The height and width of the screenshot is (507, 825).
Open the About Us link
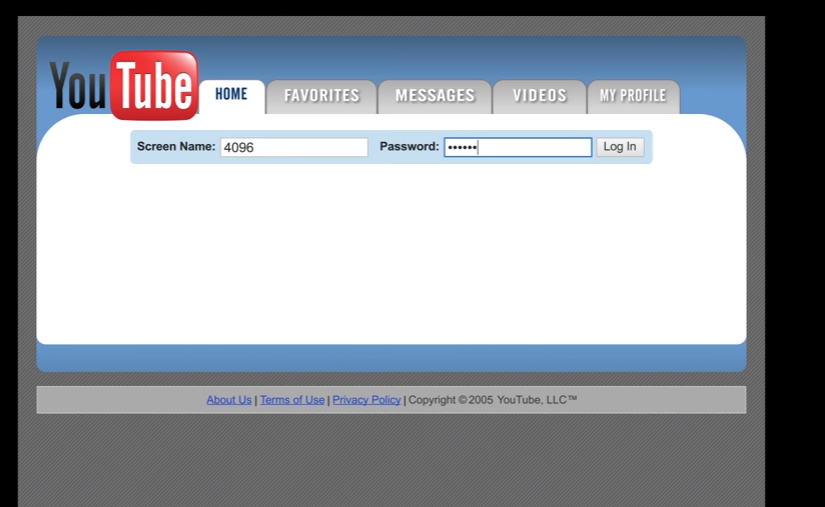click(229, 400)
